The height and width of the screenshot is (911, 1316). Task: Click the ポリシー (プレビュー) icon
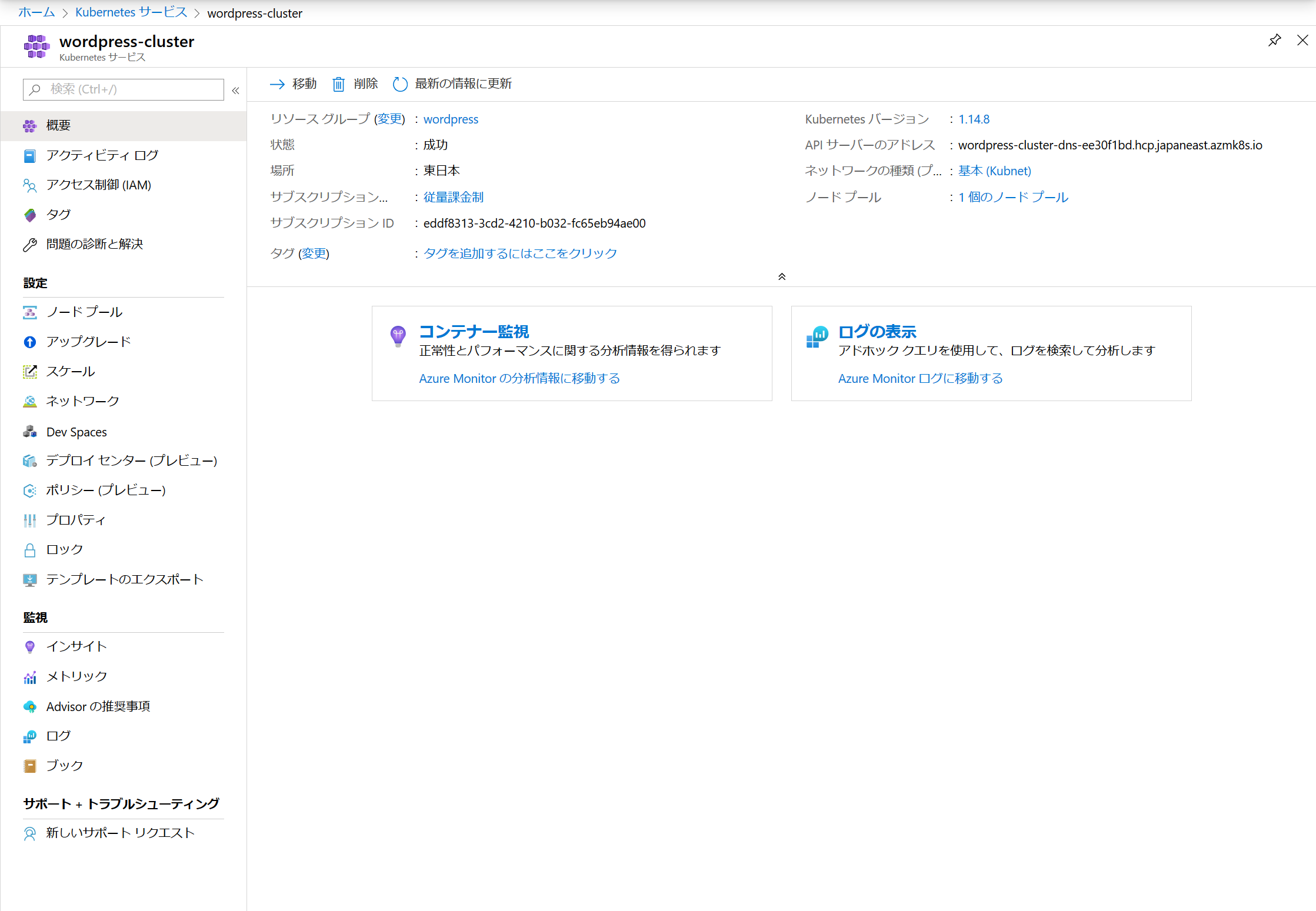pos(30,490)
